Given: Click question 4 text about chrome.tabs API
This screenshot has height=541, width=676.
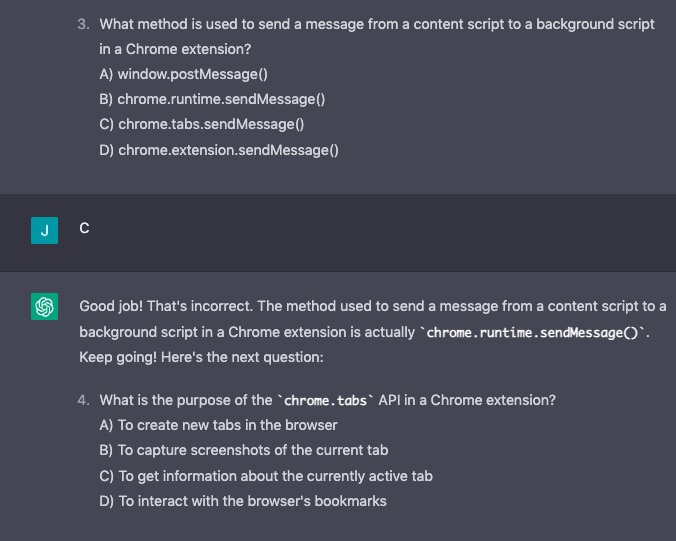Looking at the screenshot, I should coord(328,400).
